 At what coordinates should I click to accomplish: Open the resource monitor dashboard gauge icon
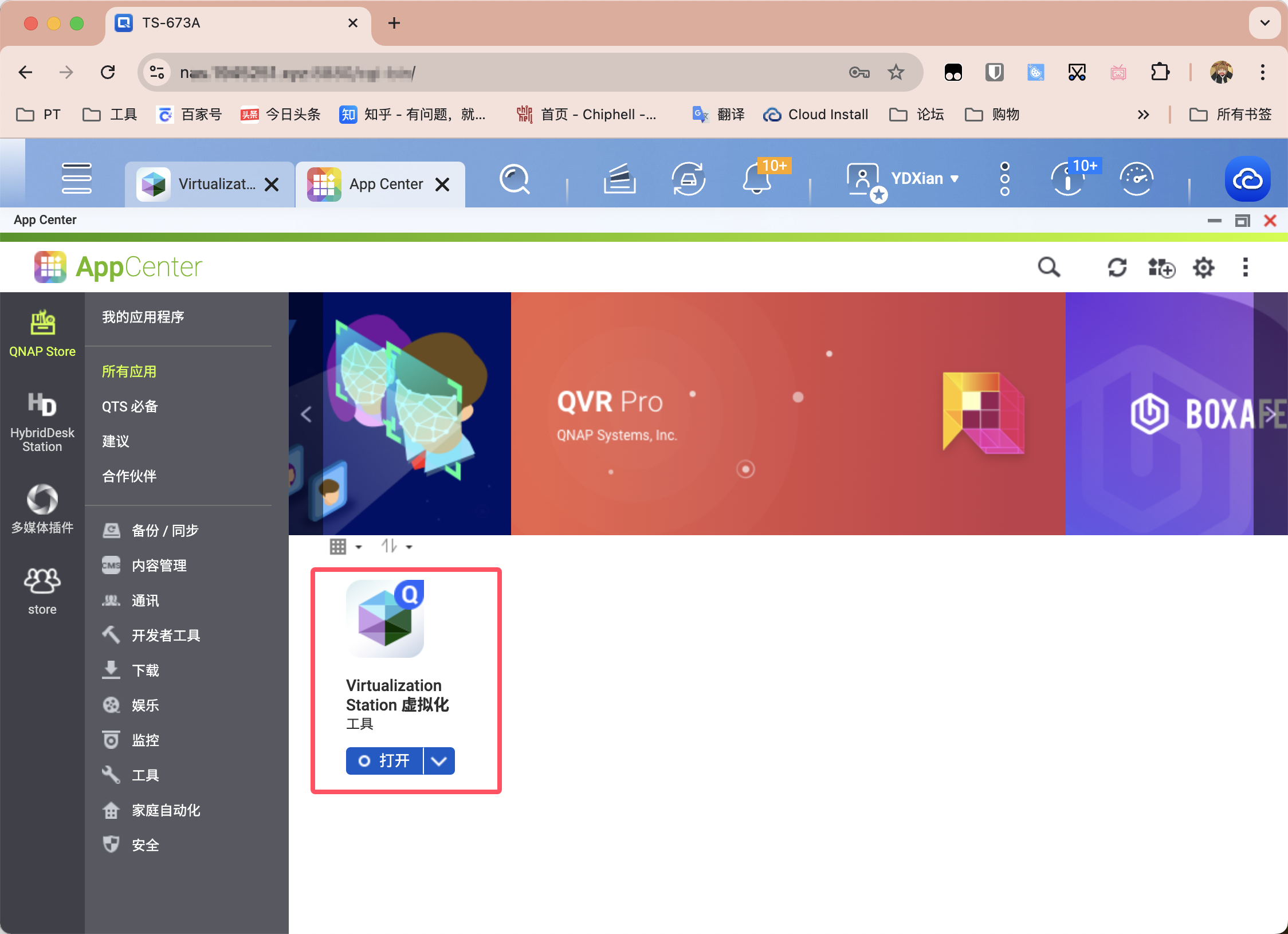click(x=1136, y=179)
